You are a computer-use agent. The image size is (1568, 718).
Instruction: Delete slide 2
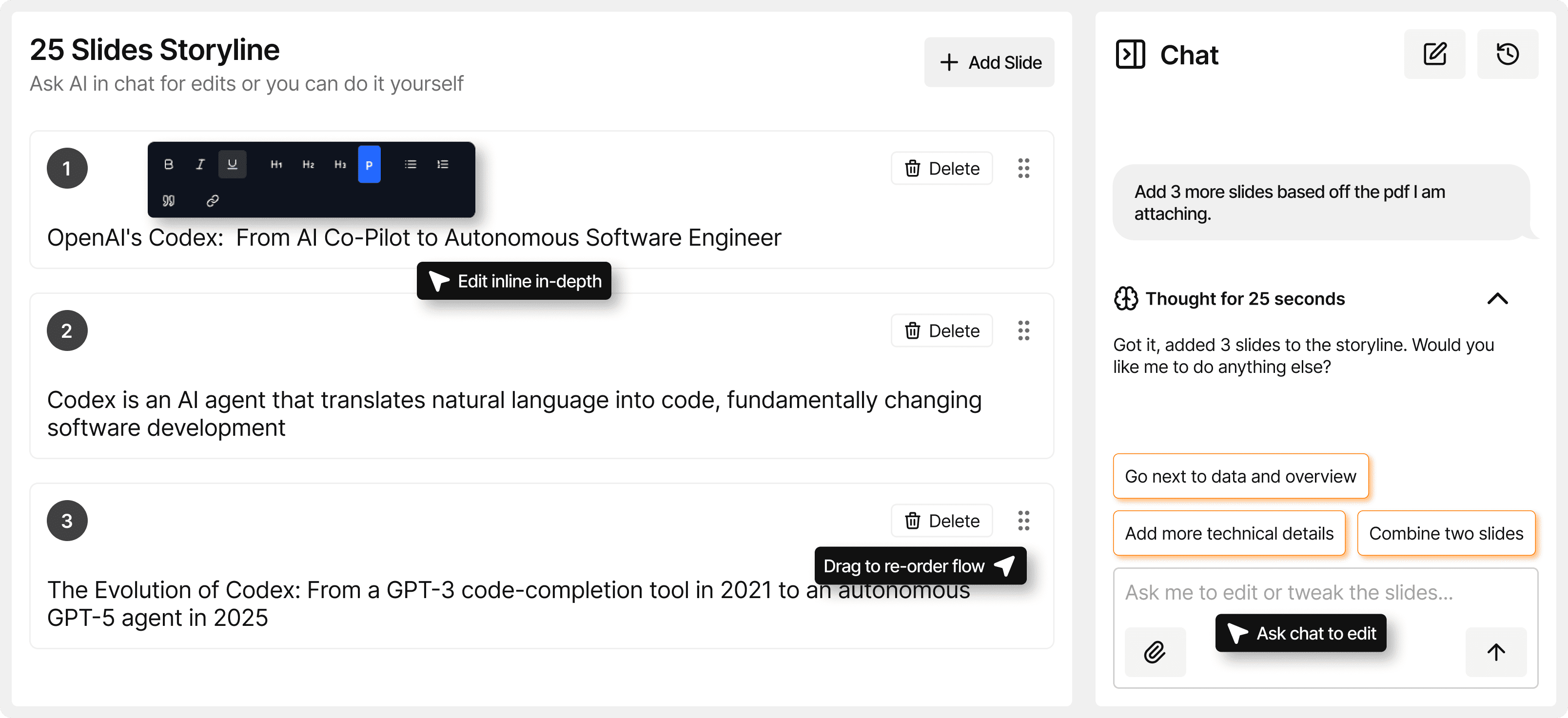[x=941, y=330]
